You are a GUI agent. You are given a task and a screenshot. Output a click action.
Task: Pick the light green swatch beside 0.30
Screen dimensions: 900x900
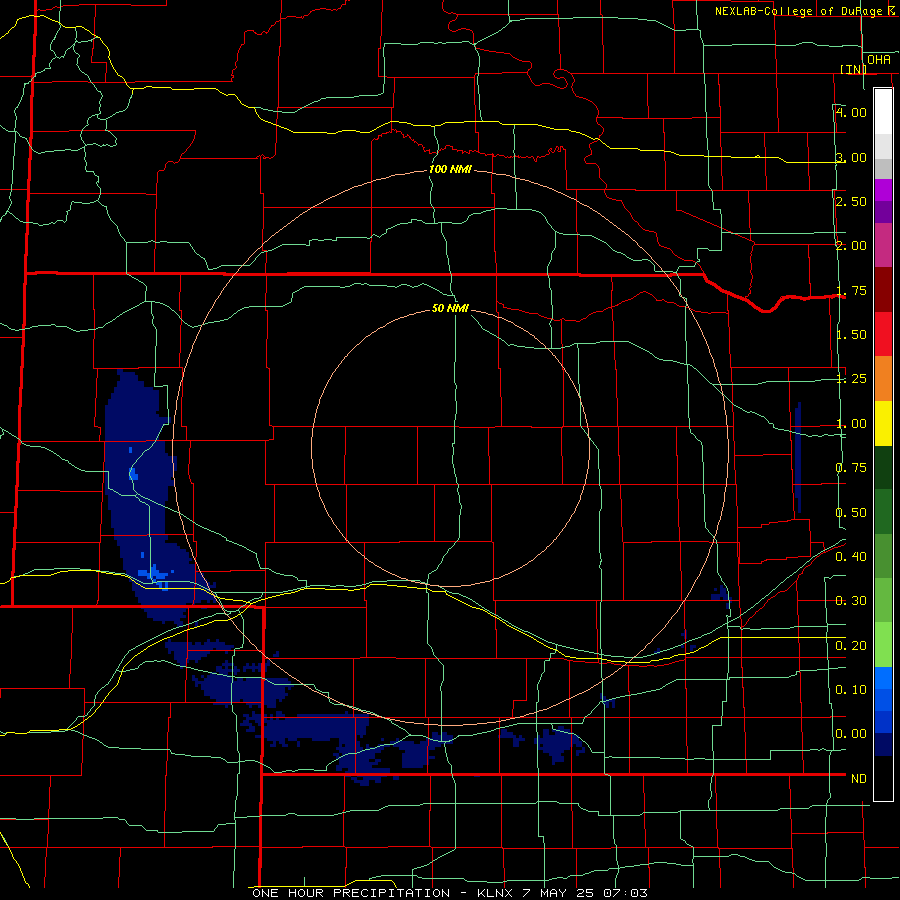click(883, 600)
